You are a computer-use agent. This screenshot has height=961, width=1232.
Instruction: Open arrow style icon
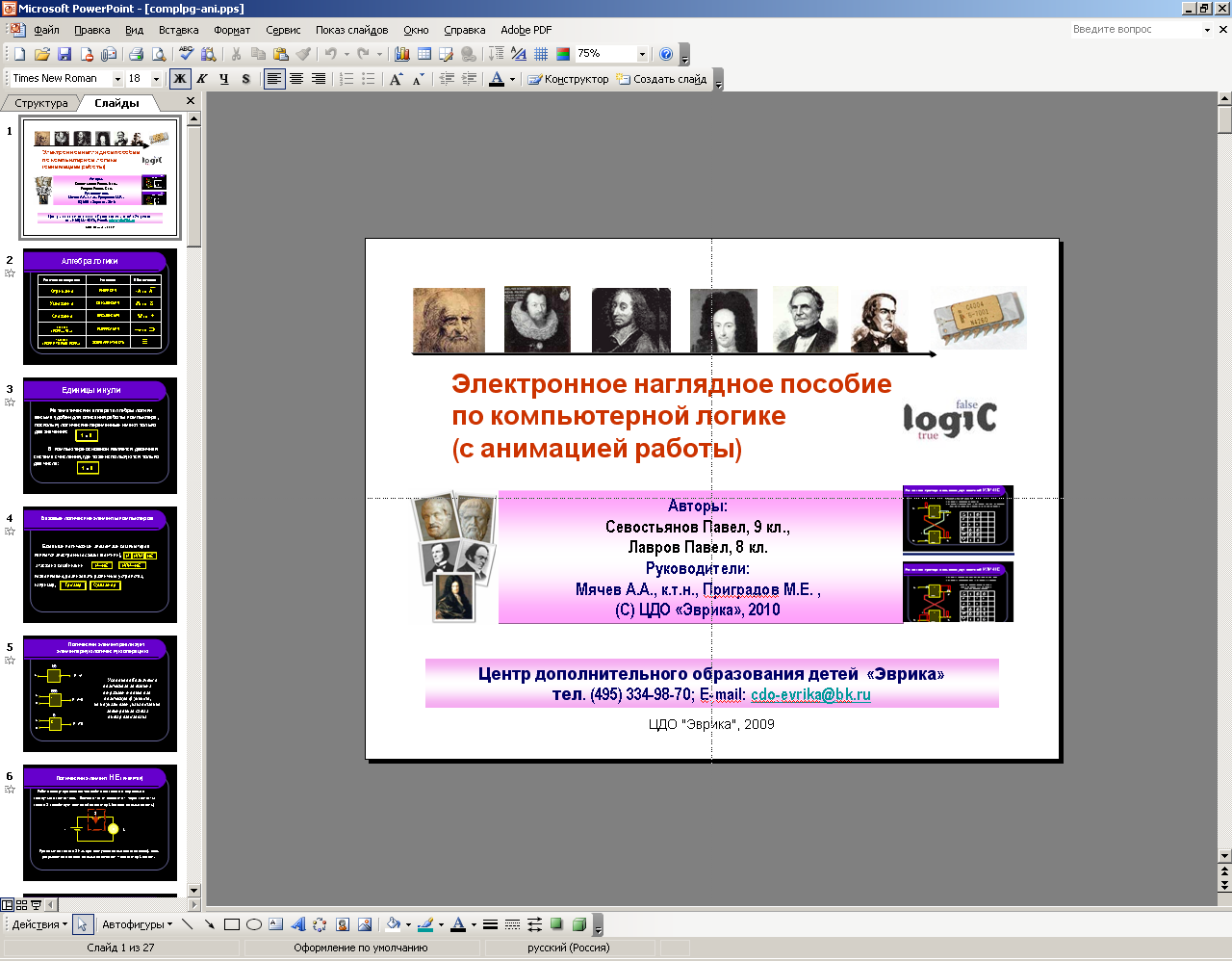pyautogui.click(x=534, y=924)
